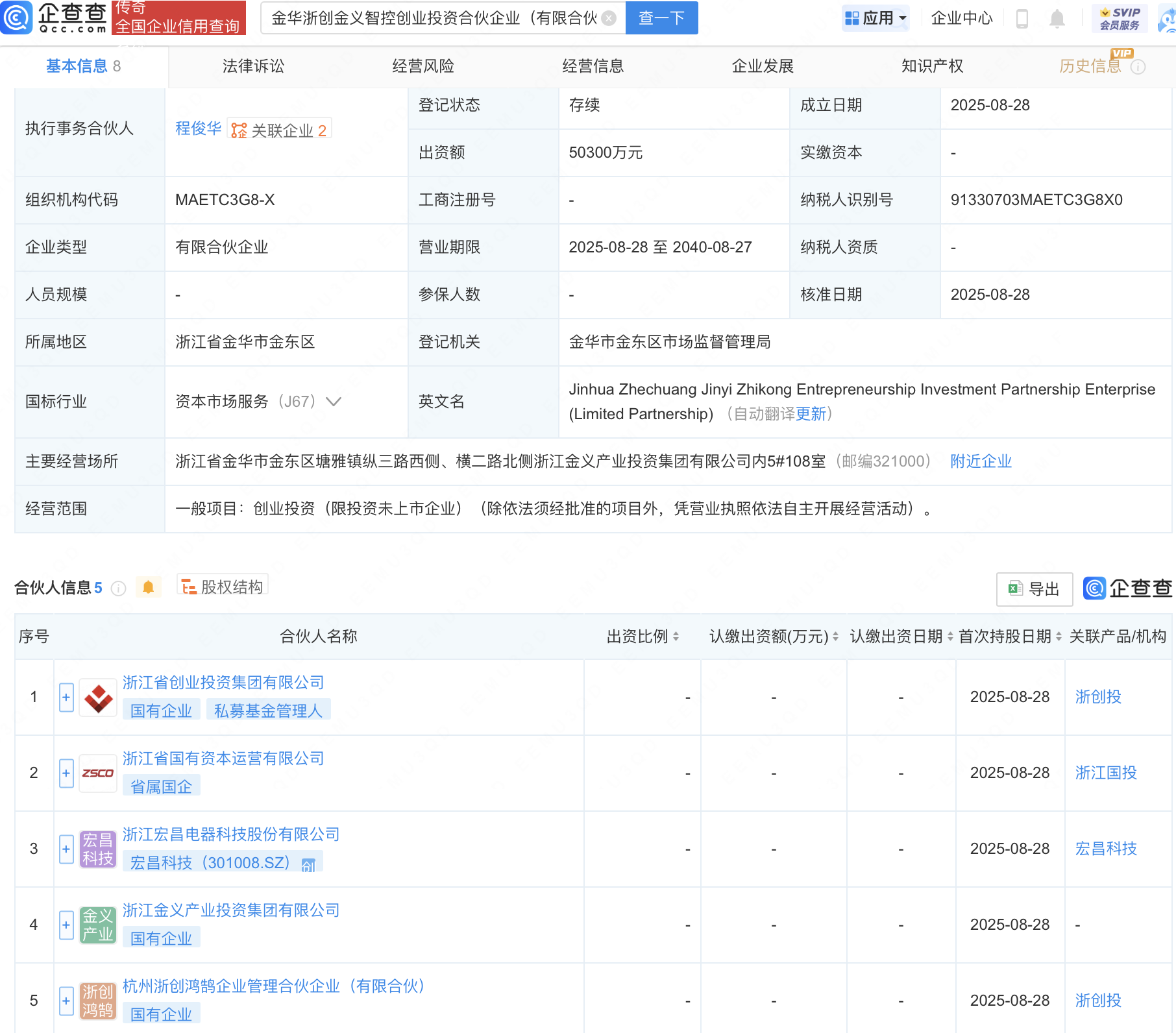Expand the 国标行业 industry chevron
1176x1033 pixels.
334,402
